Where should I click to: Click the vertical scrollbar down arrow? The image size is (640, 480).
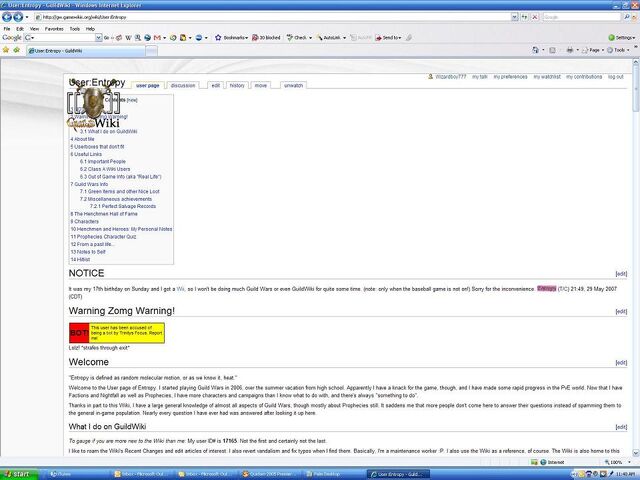tap(636, 453)
